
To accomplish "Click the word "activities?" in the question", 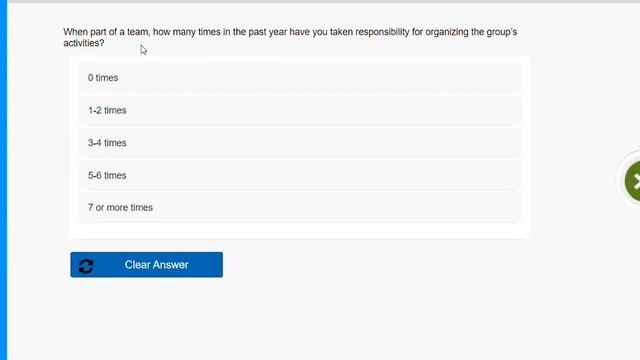I will pyautogui.click(x=84, y=43).
